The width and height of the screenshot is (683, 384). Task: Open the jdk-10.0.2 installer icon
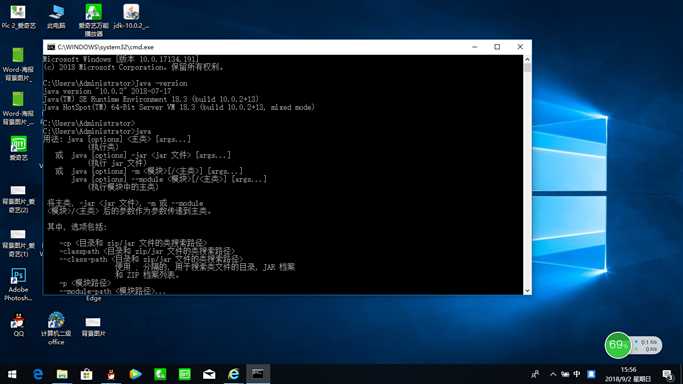(x=131, y=17)
